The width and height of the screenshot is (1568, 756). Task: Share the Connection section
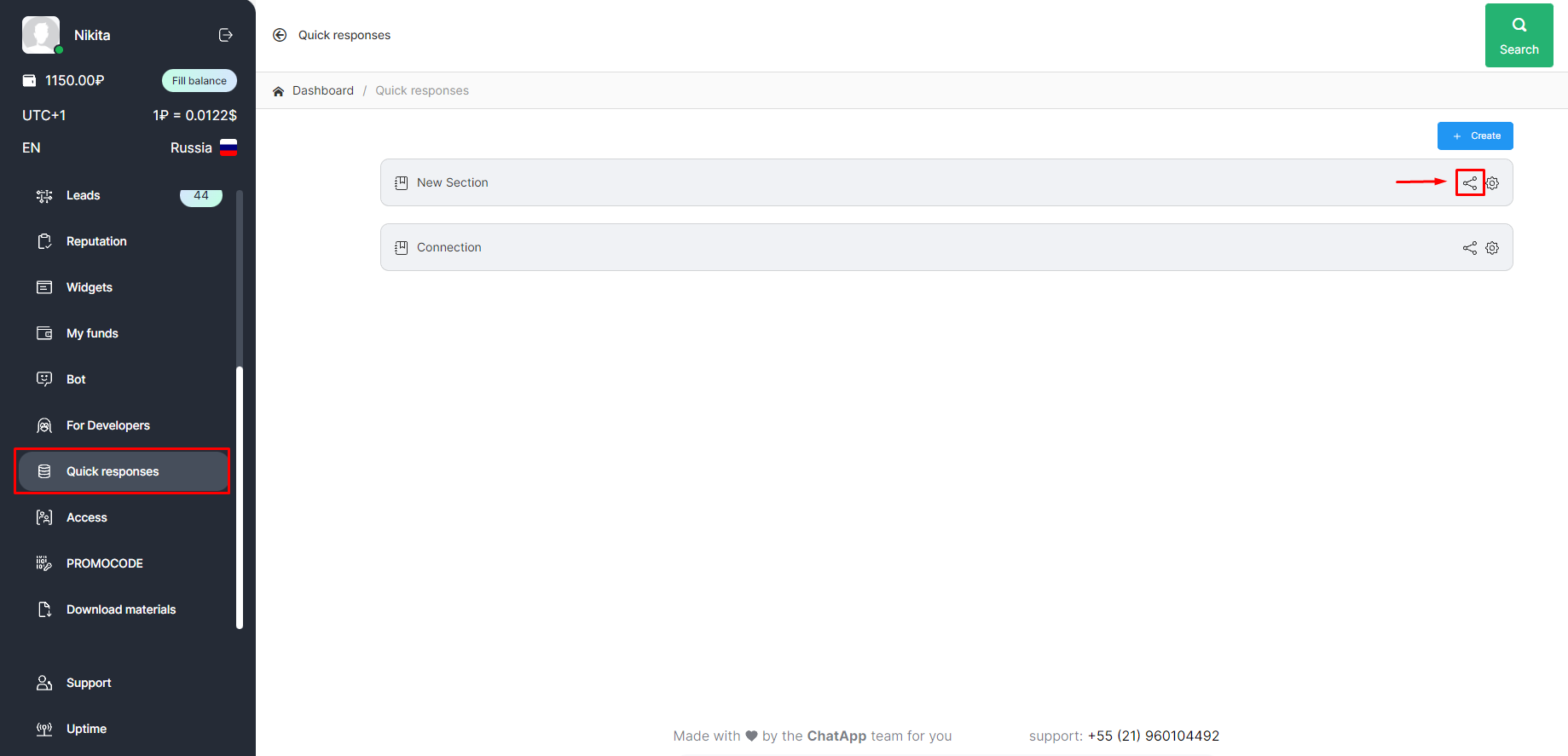(x=1469, y=248)
